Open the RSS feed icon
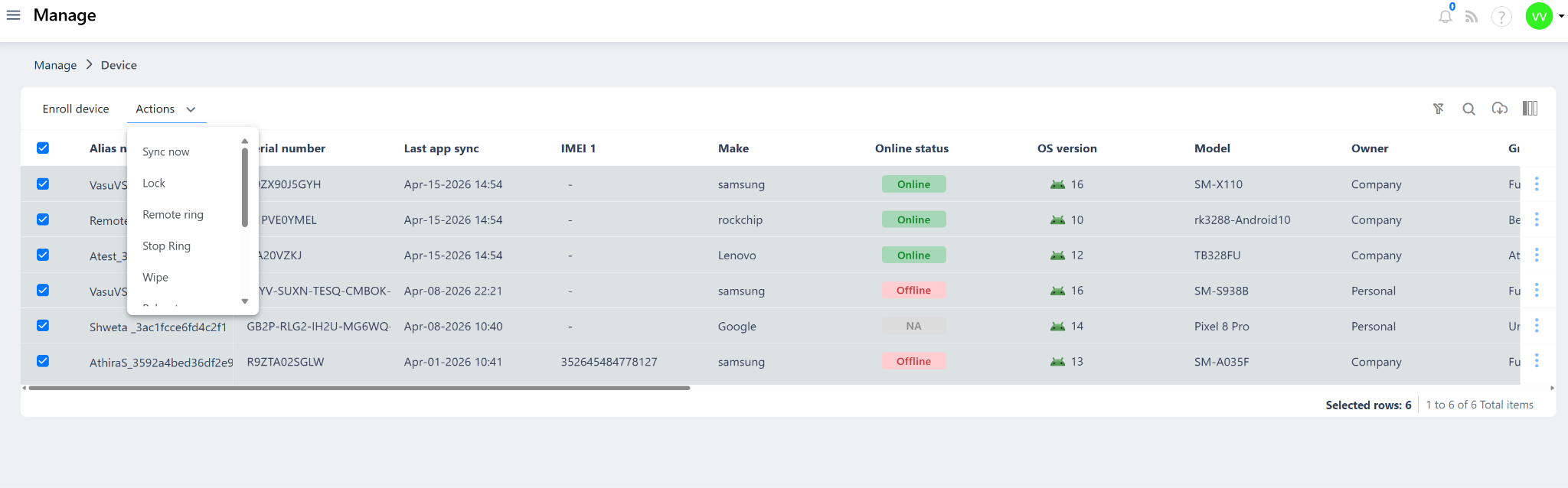The height and width of the screenshot is (488, 1568). tap(1472, 17)
